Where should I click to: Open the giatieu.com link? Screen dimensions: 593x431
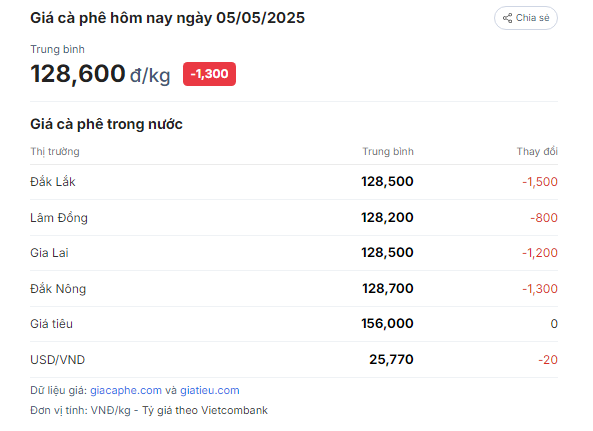coord(210,390)
